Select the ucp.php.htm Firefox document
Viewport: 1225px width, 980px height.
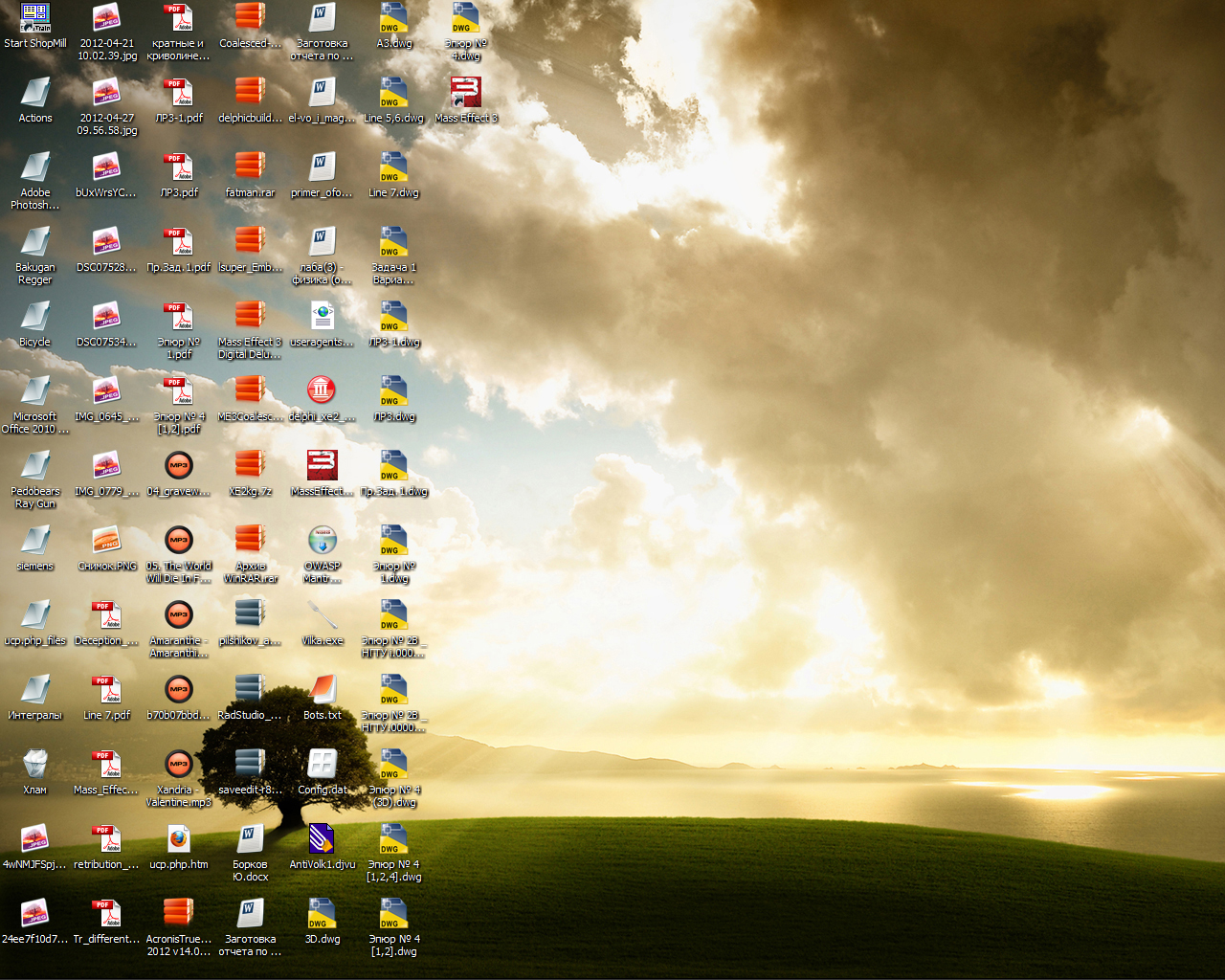click(x=179, y=847)
